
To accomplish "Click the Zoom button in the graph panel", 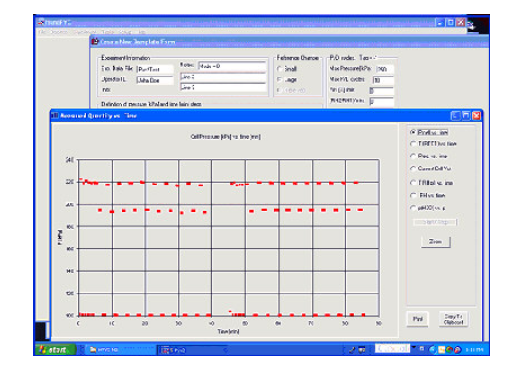I will [x=435, y=241].
